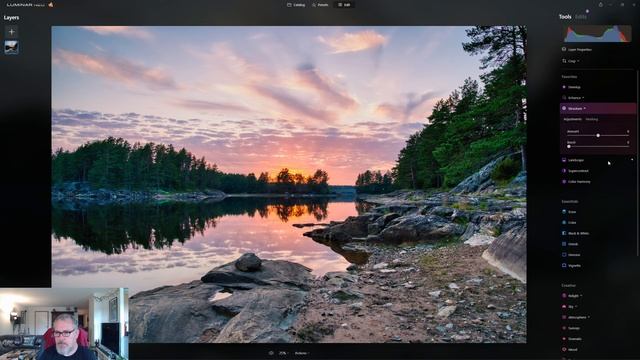Select the Tools panel tab
The height and width of the screenshot is (360, 640).
point(565,17)
